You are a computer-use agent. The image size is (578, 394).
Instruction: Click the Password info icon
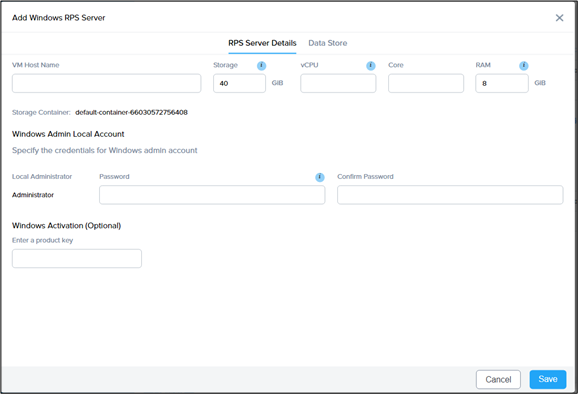[320, 177]
